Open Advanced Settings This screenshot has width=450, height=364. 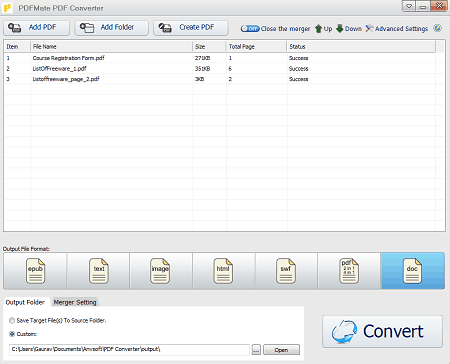click(x=397, y=29)
